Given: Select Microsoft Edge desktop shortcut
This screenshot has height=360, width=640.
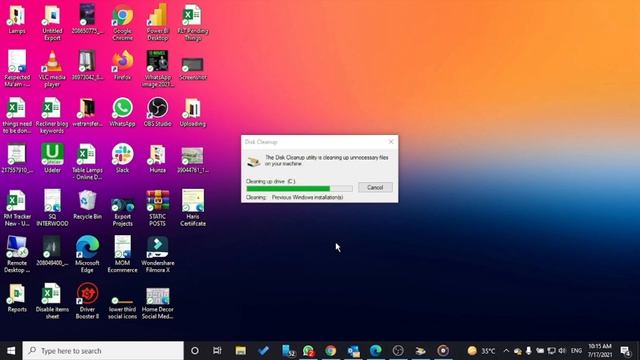Looking at the screenshot, I should (87, 254).
